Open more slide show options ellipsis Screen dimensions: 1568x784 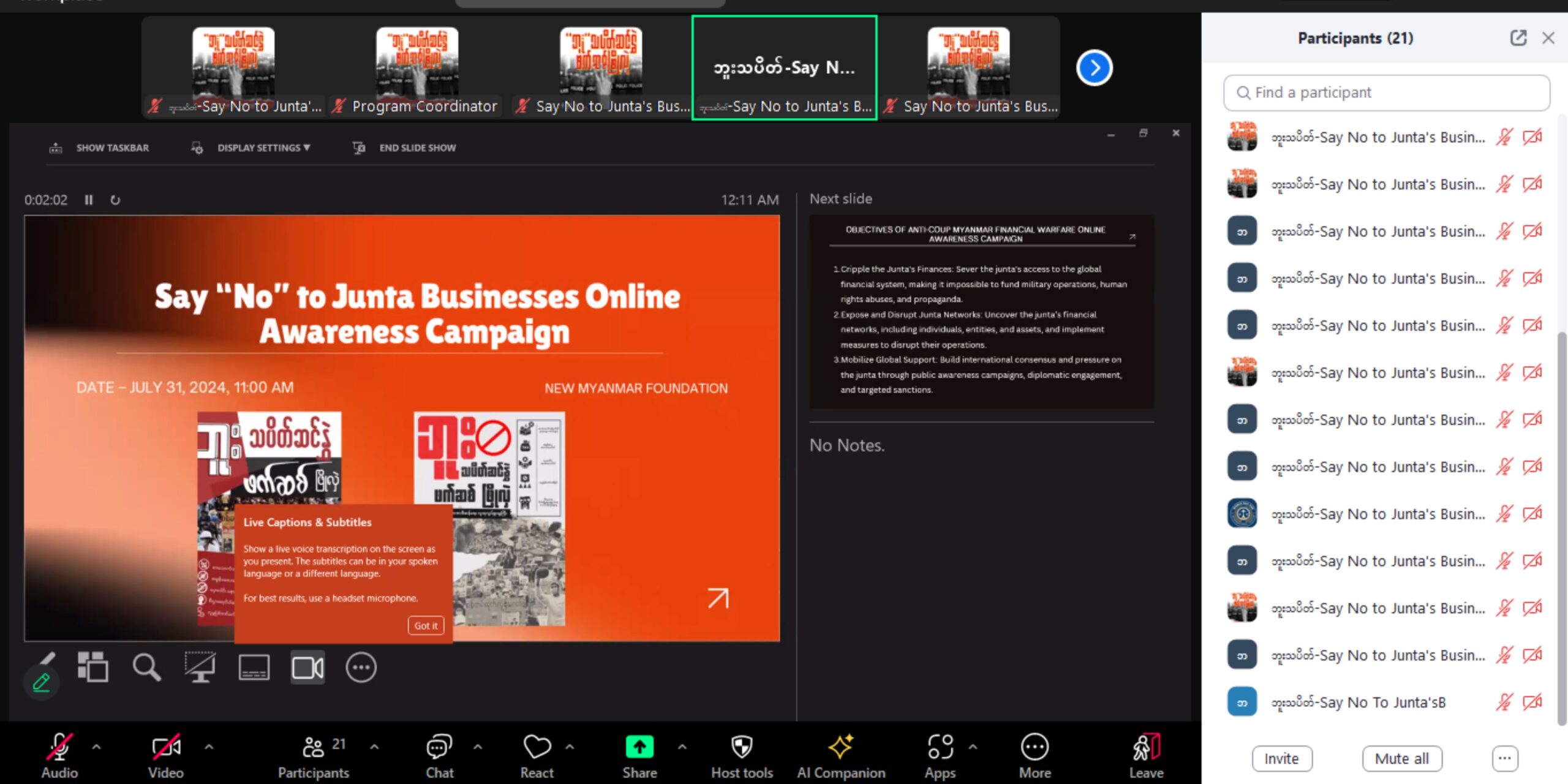point(361,667)
